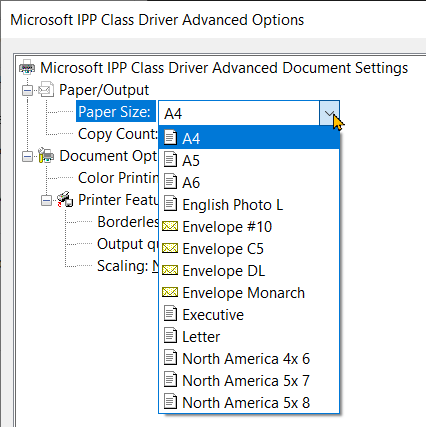
Task: Click Microsoft IPP Class Driver Advanced Document Settings root
Action: pyautogui.click(x=224, y=68)
